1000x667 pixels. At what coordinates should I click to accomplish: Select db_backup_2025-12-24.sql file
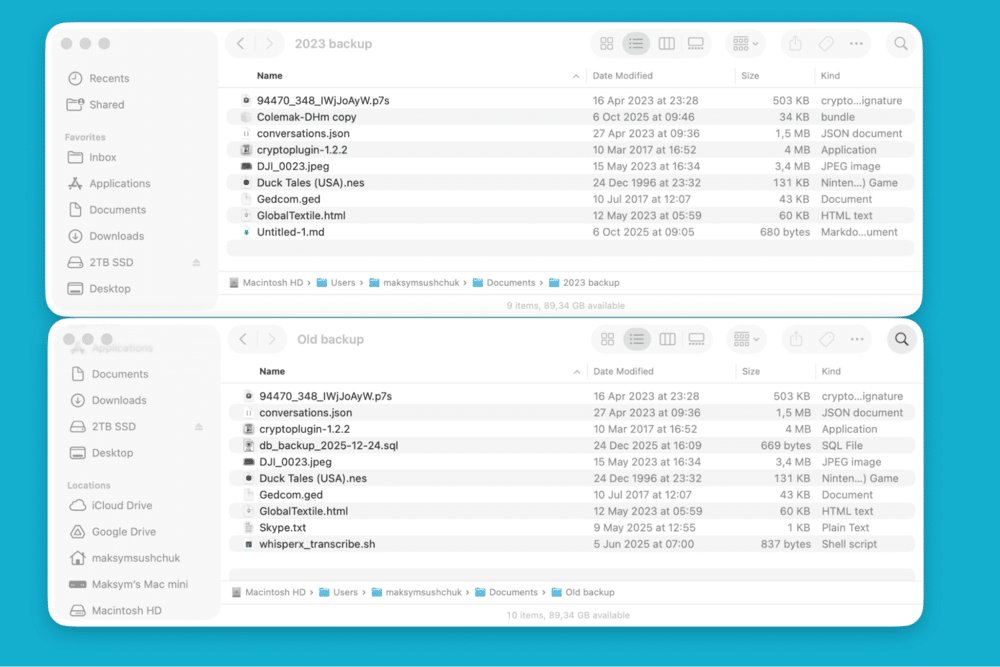point(572,446)
